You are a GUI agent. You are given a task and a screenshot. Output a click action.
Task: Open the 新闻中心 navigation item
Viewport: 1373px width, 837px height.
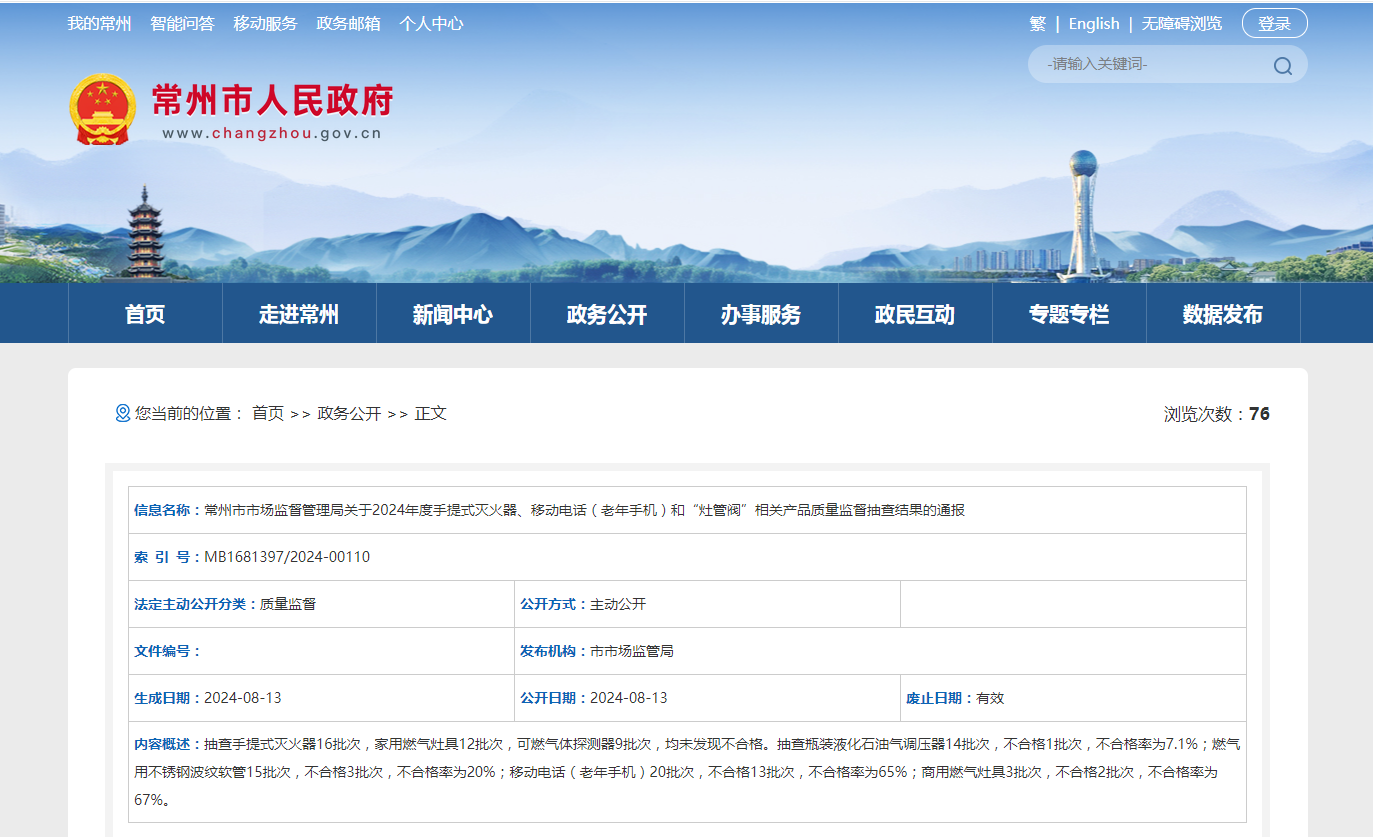[453, 314]
